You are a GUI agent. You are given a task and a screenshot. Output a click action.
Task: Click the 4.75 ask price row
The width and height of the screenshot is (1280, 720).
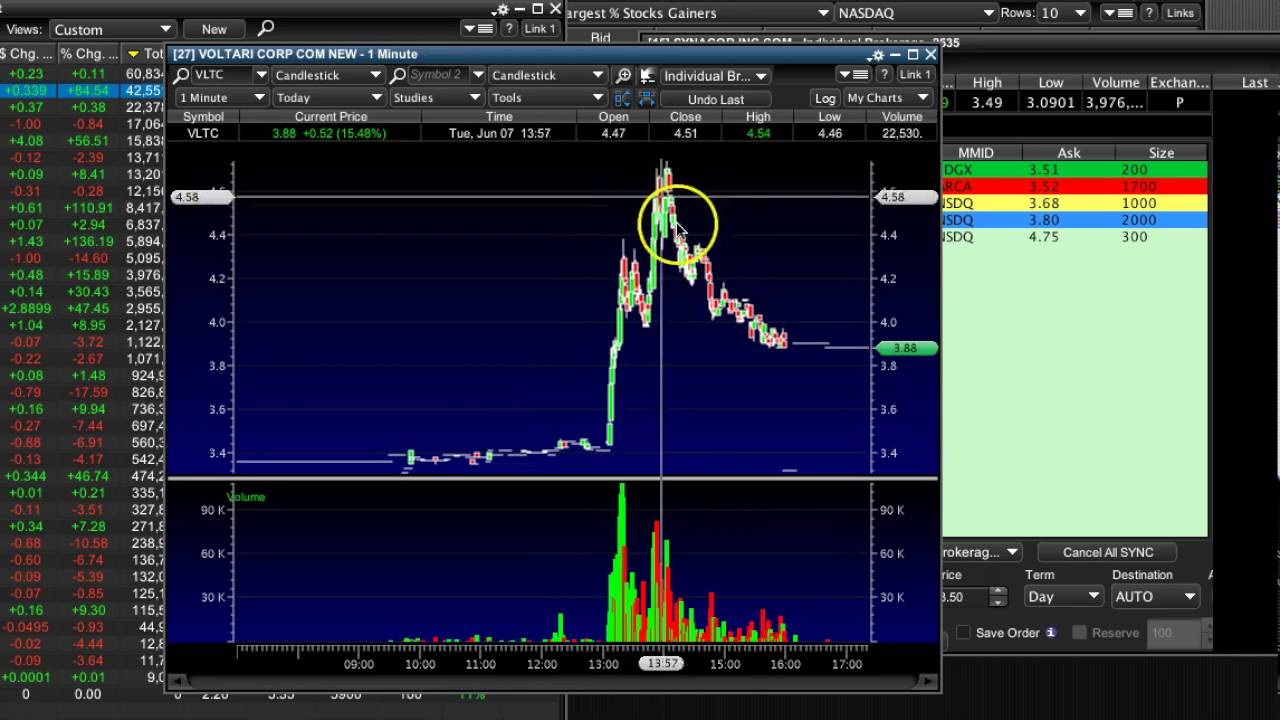point(1075,237)
